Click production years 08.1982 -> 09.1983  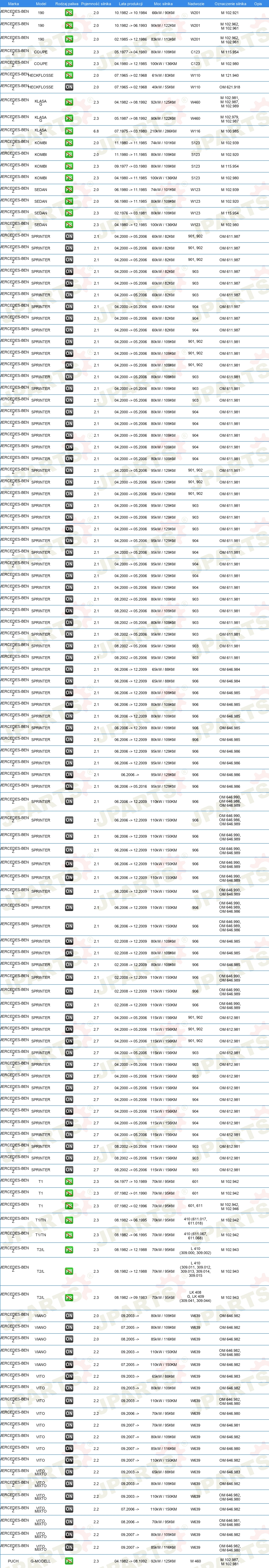point(131,1298)
